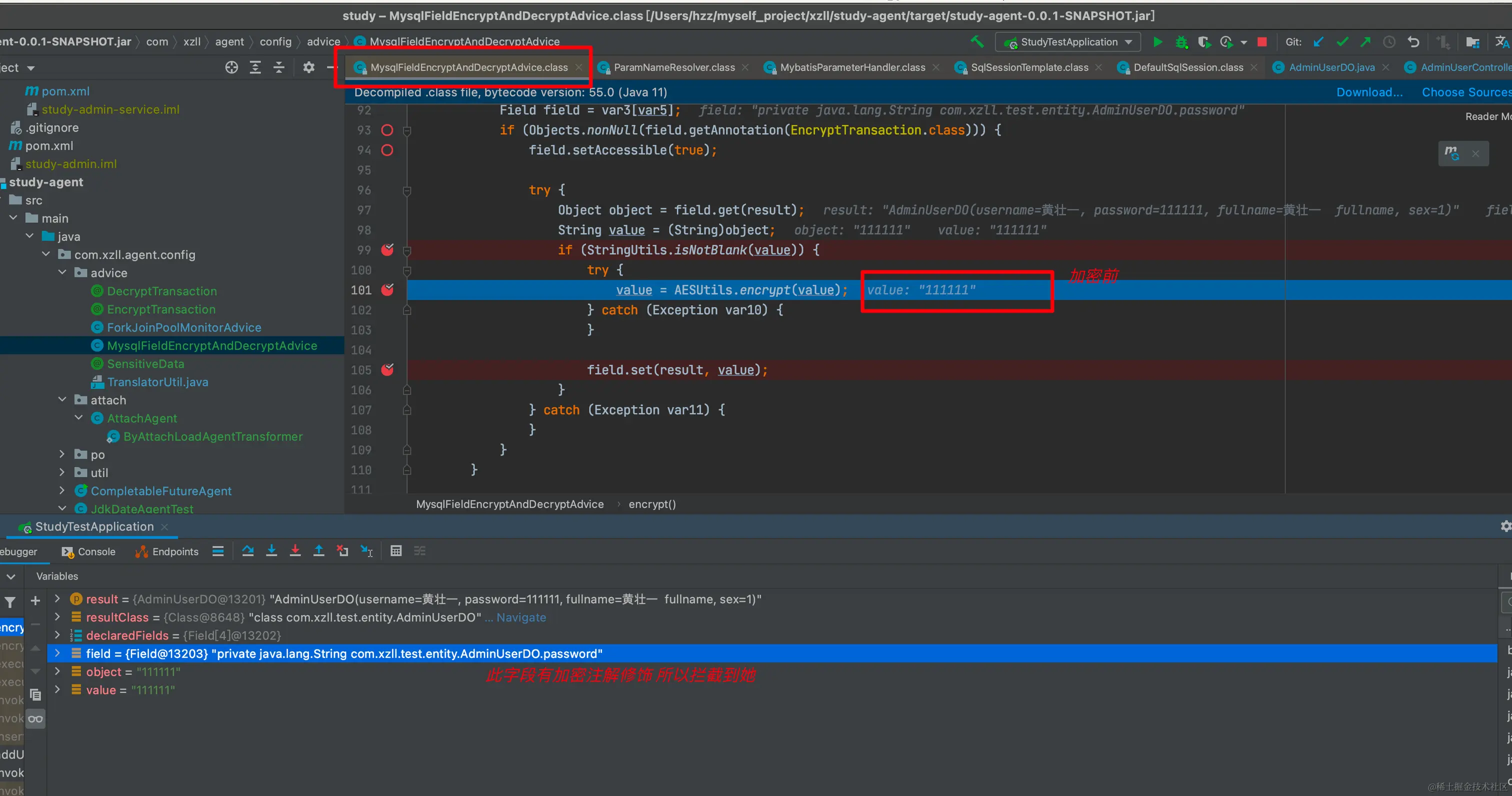Click the frames filter funnel icon
Viewport: 1512px width, 796px height.
[10, 601]
